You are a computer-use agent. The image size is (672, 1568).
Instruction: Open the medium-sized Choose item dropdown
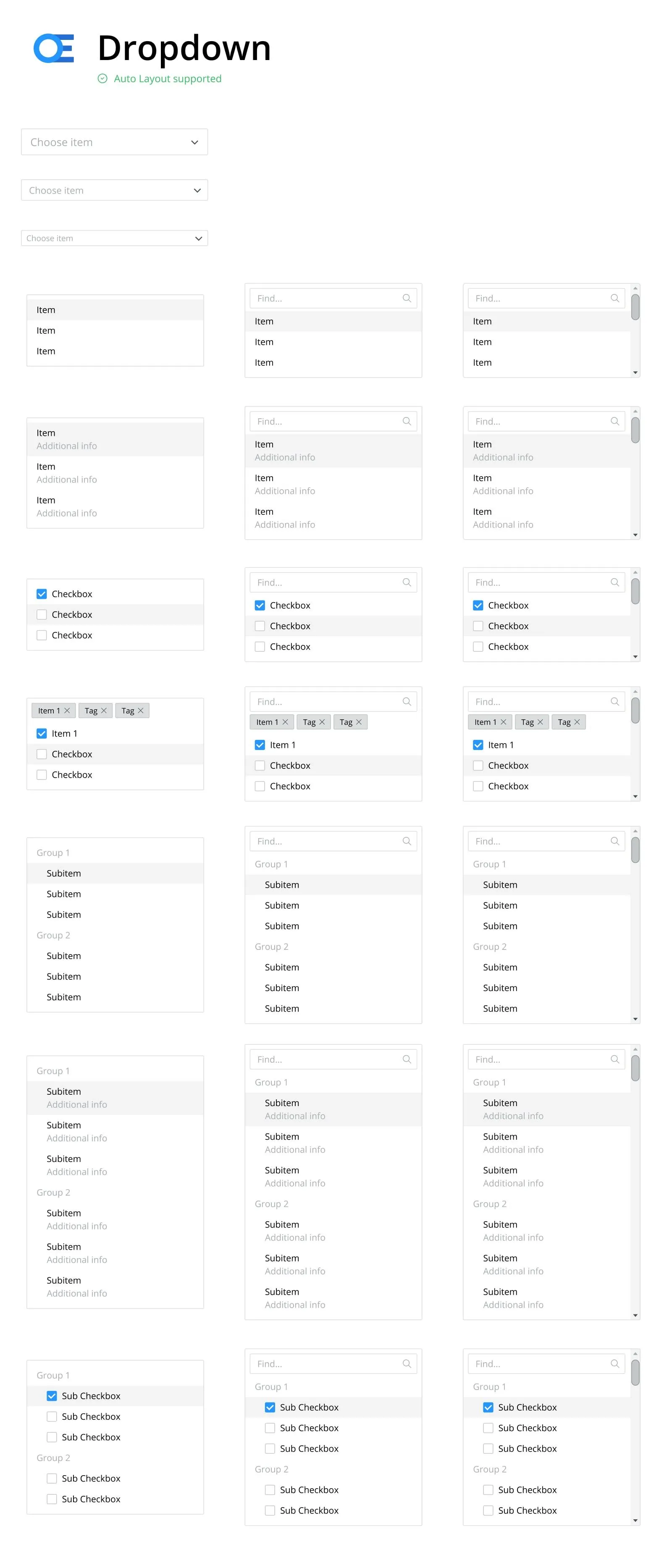114,190
